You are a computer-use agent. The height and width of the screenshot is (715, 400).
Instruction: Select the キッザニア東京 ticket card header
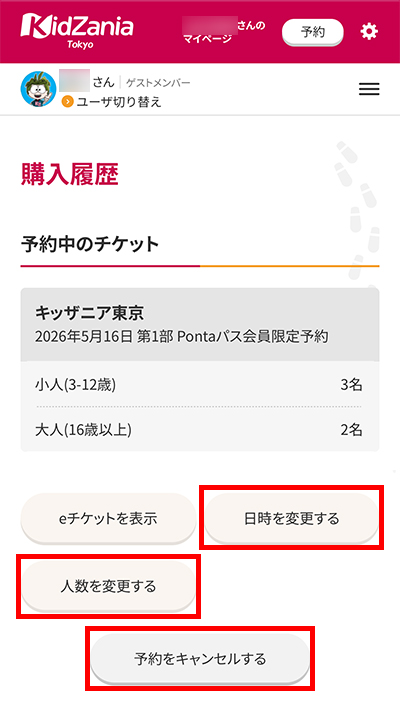pyautogui.click(x=200, y=325)
